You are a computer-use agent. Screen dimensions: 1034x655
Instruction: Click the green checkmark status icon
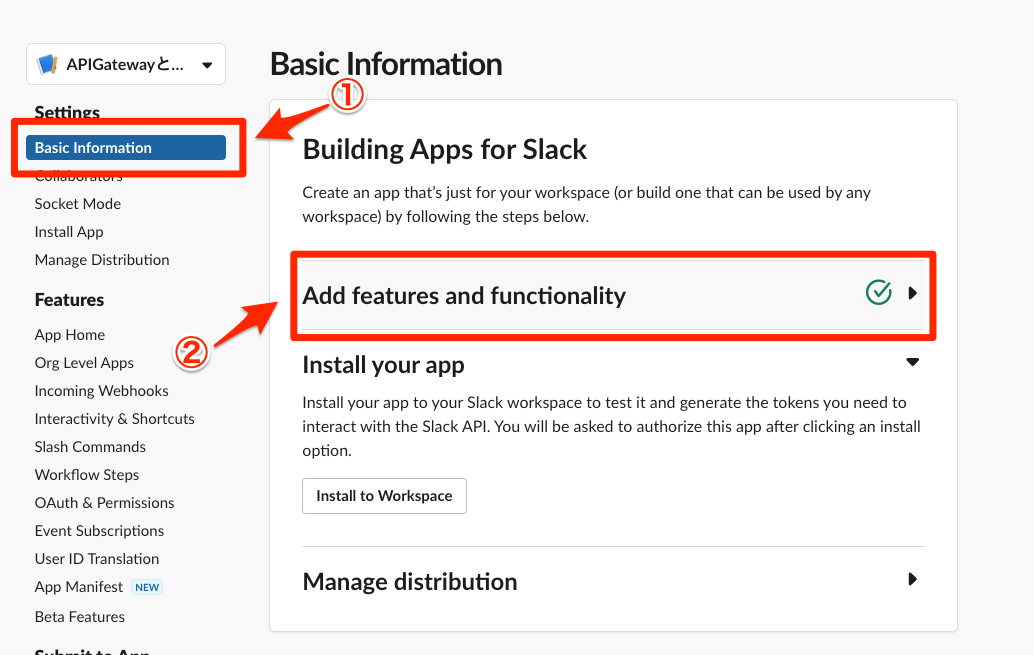pos(878,293)
